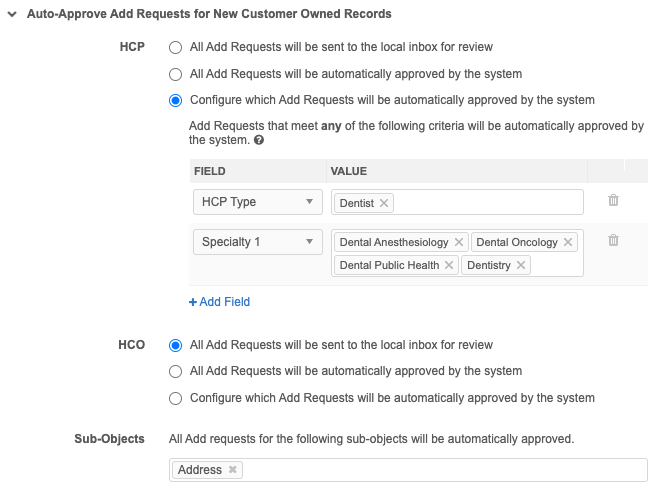Collapse the Auto-Approve Add Requests section

pyautogui.click(x=12, y=14)
